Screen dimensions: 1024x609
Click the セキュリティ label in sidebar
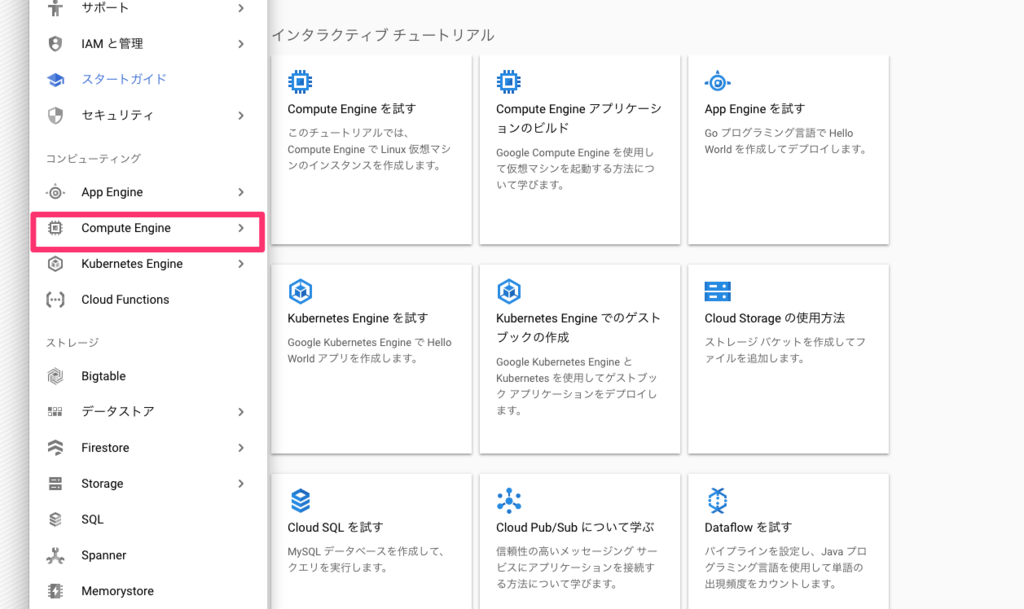tap(117, 116)
